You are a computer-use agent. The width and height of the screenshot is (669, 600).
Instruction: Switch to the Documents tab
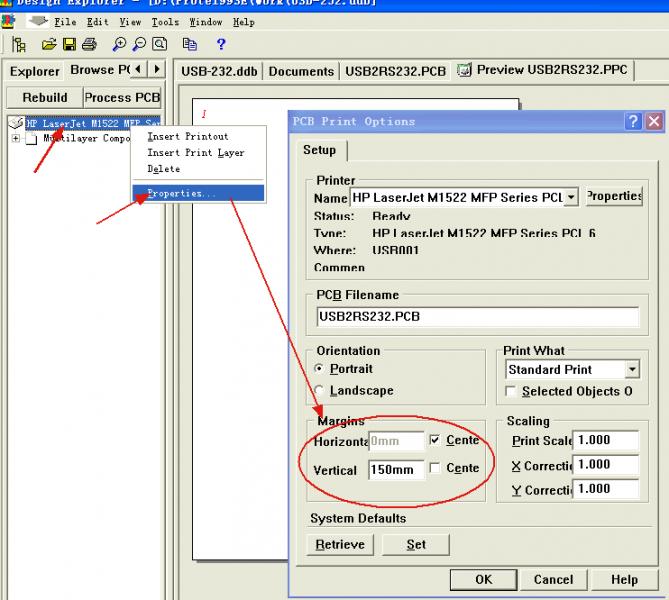301,71
